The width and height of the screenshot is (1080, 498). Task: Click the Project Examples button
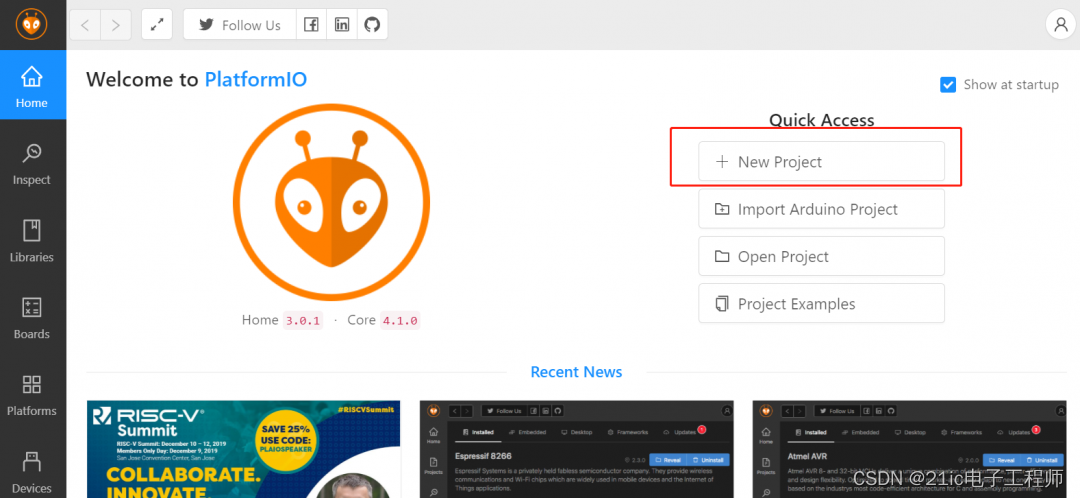821,304
